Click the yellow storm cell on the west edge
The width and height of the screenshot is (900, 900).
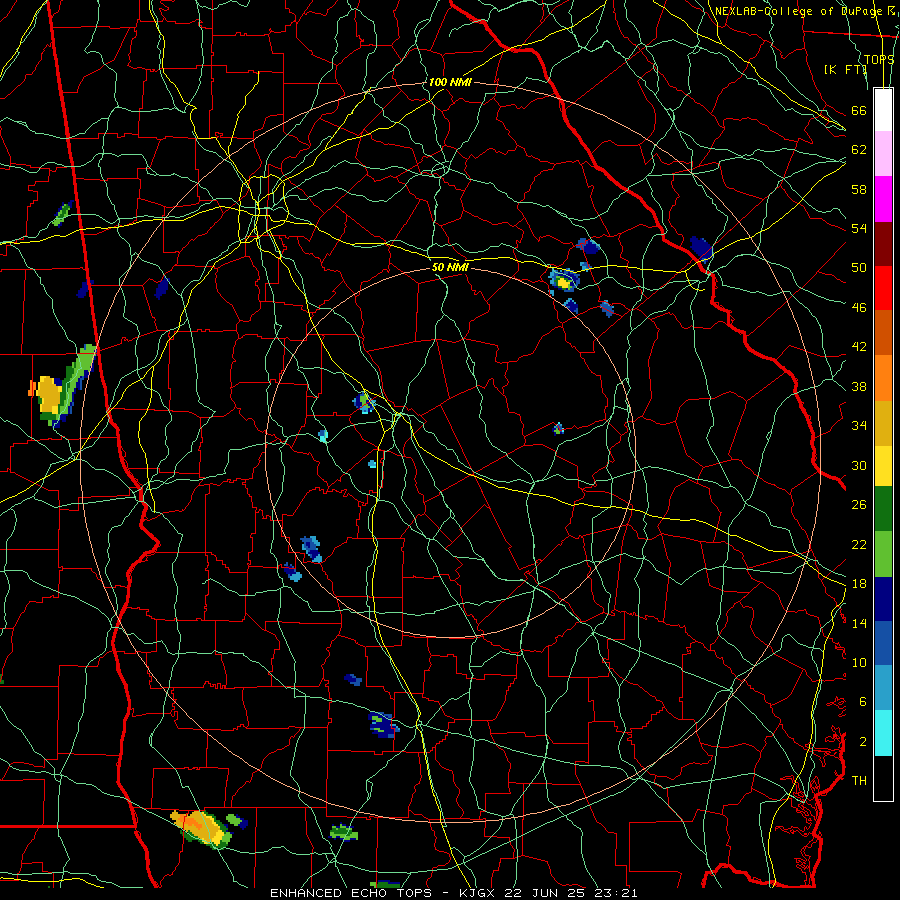point(49,394)
